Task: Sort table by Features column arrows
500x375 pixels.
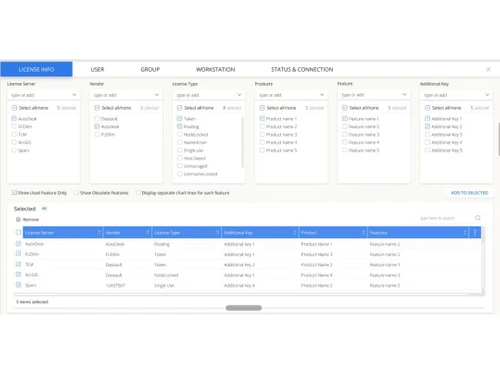Action: tap(465, 232)
